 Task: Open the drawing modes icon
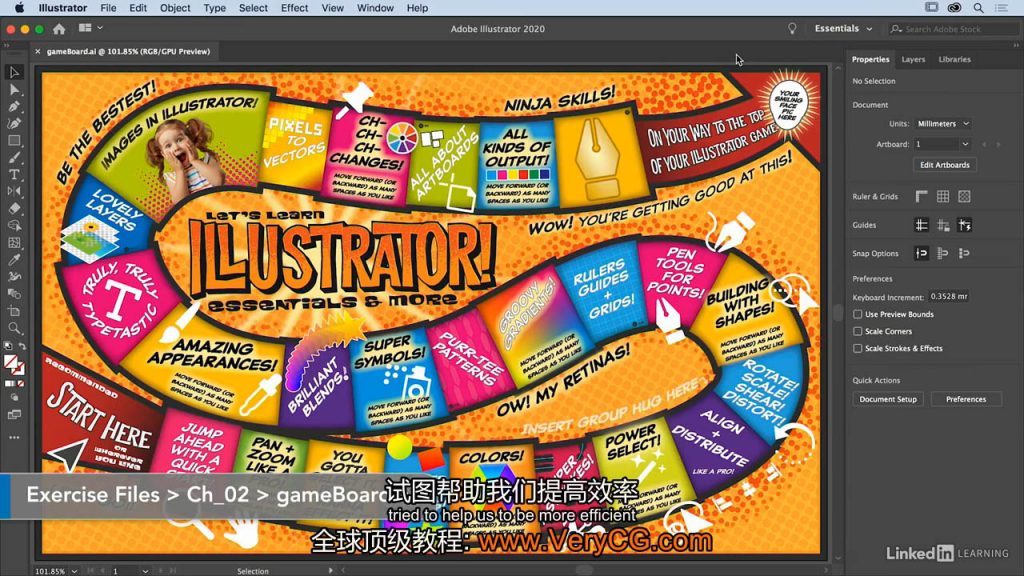click(x=14, y=397)
